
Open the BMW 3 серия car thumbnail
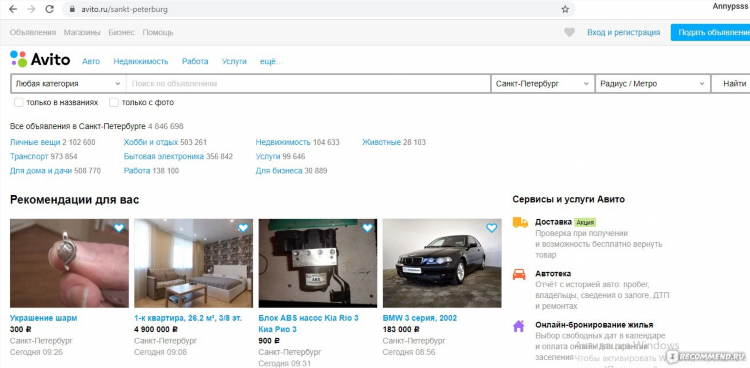[442, 263]
